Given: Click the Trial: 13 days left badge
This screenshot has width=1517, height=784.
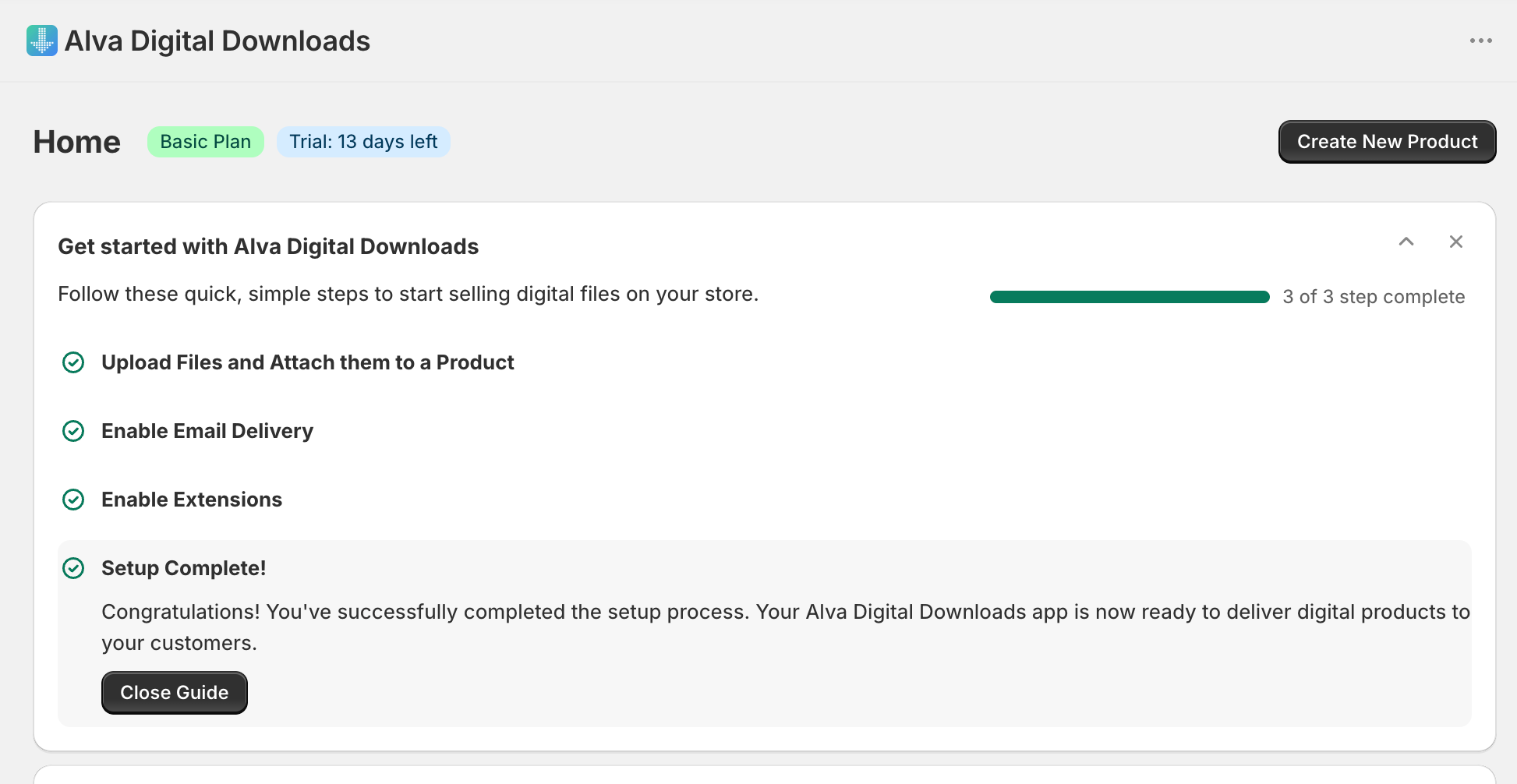Looking at the screenshot, I should (363, 142).
